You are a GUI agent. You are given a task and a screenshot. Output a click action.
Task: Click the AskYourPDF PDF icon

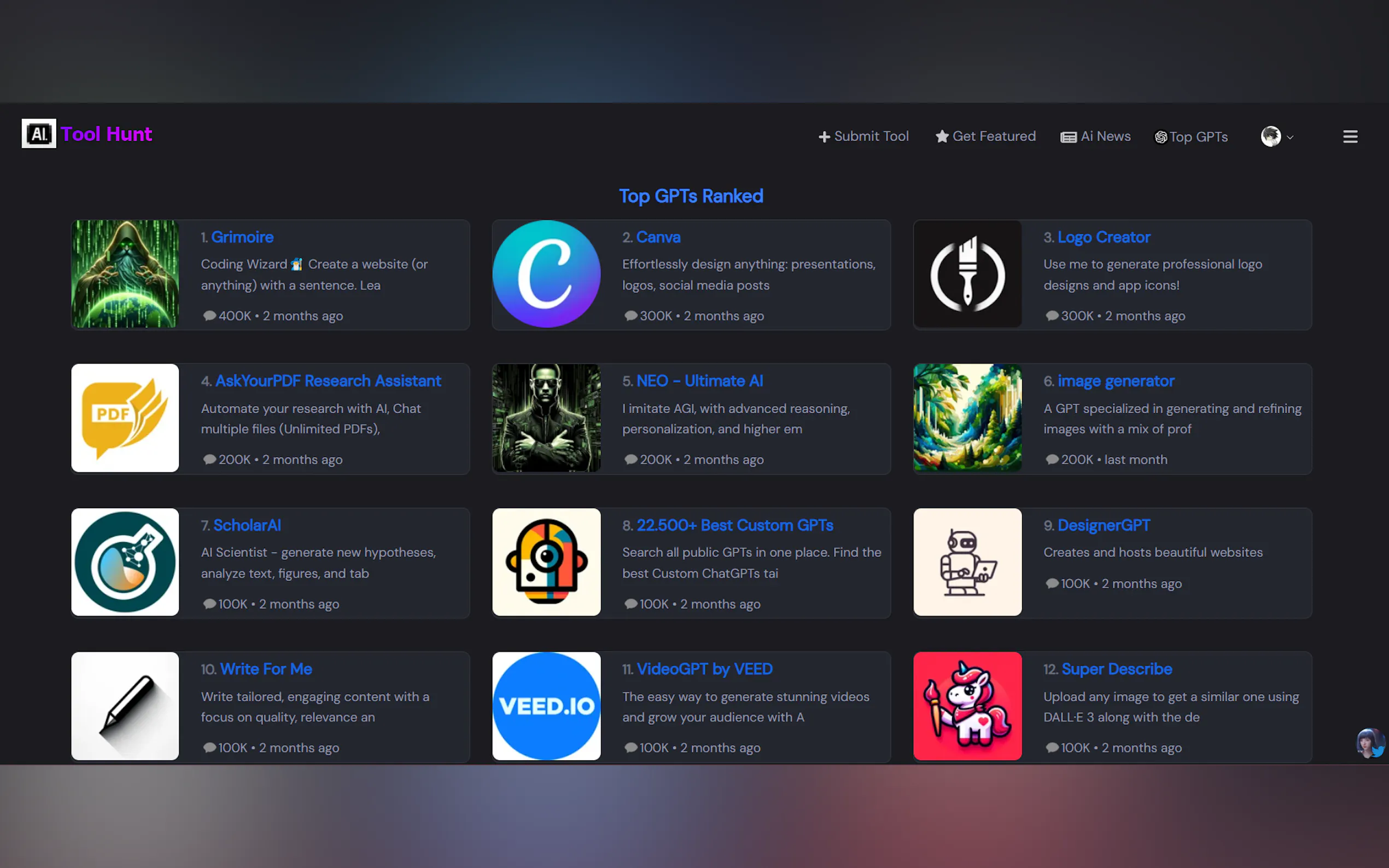coord(125,418)
